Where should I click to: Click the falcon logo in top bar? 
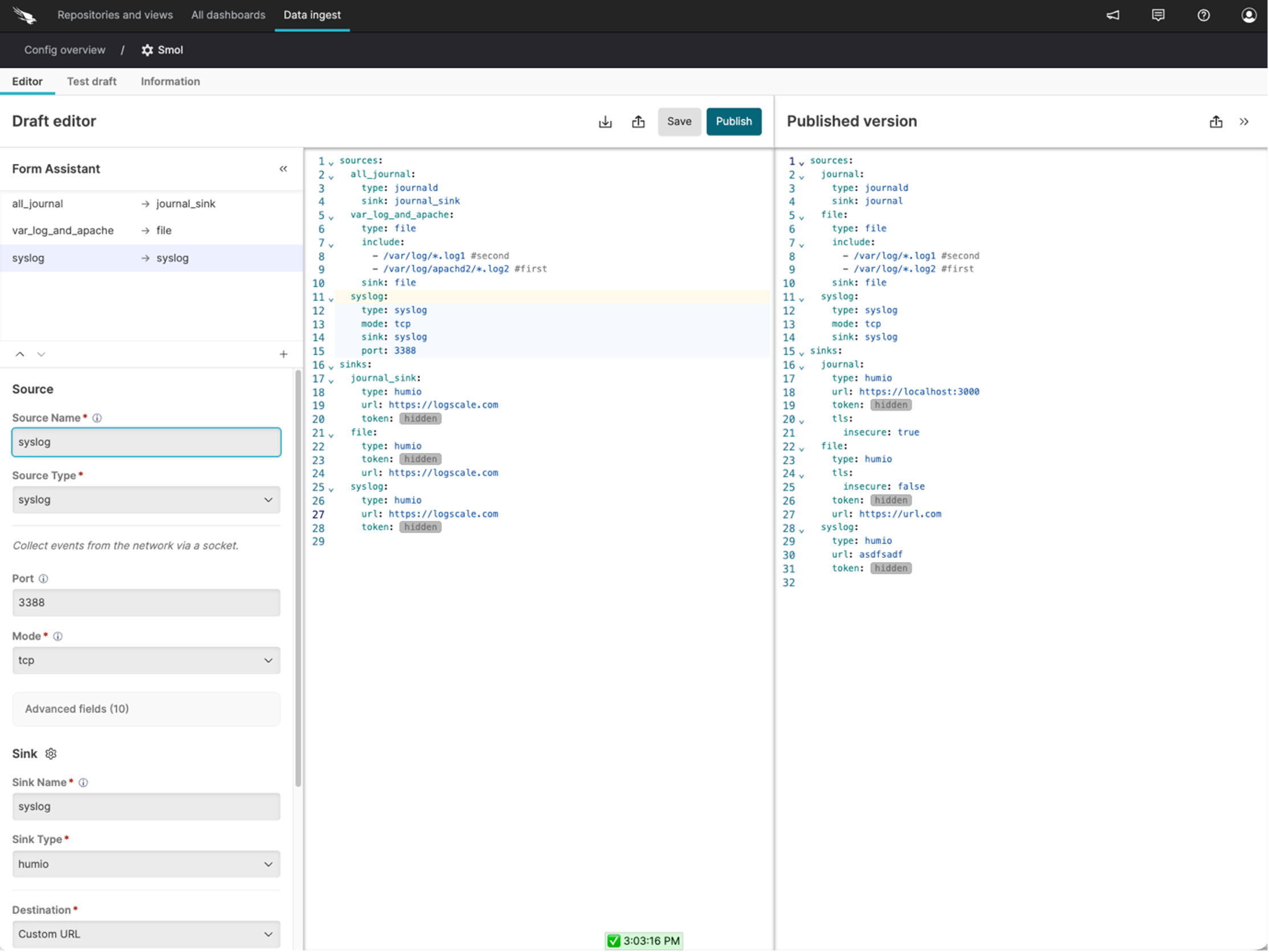point(24,15)
